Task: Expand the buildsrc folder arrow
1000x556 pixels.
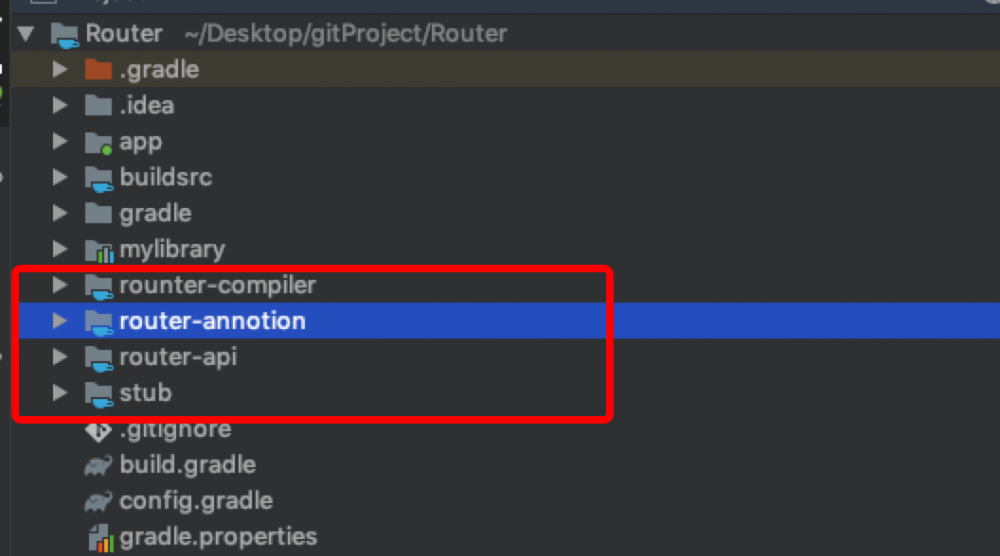Action: click(60, 178)
